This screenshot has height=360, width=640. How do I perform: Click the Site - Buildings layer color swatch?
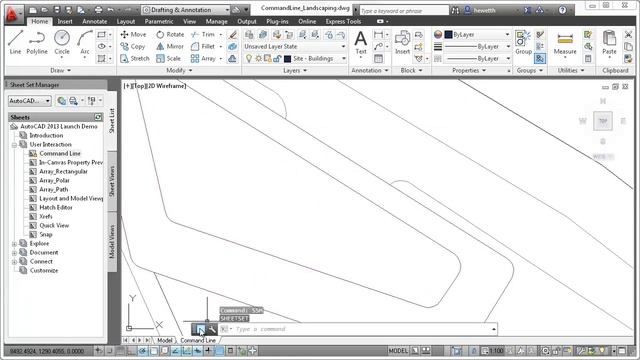coord(287,59)
